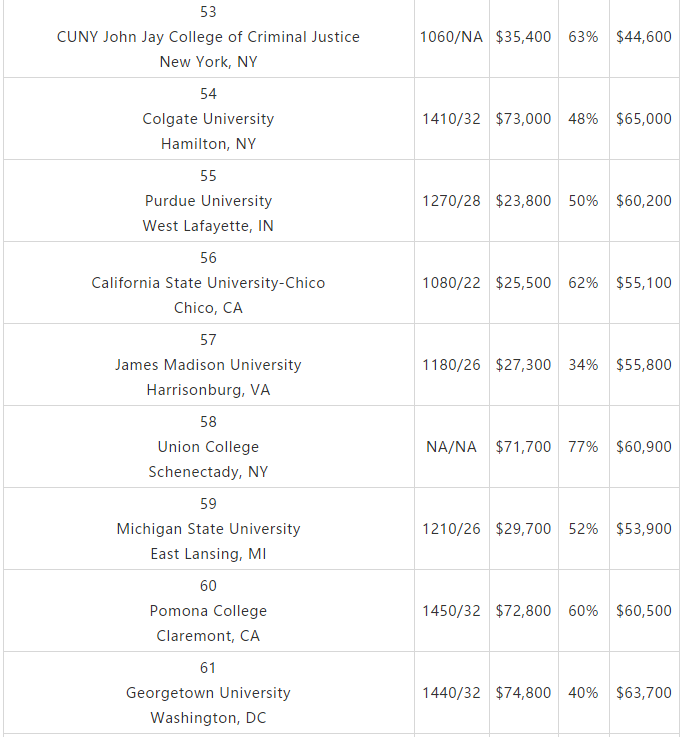Viewport: 684px width, 737px height.
Task: Click the NA/NA score for Union College
Action: [x=451, y=447]
